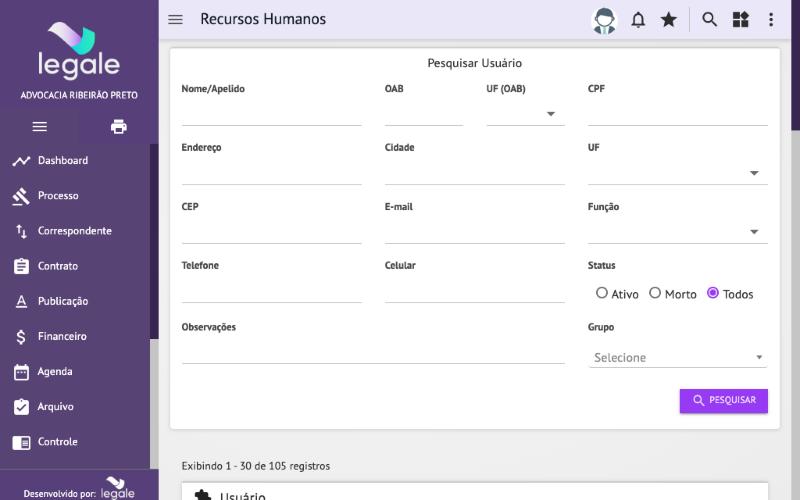Click the PESQUISAR button

[x=723, y=401]
